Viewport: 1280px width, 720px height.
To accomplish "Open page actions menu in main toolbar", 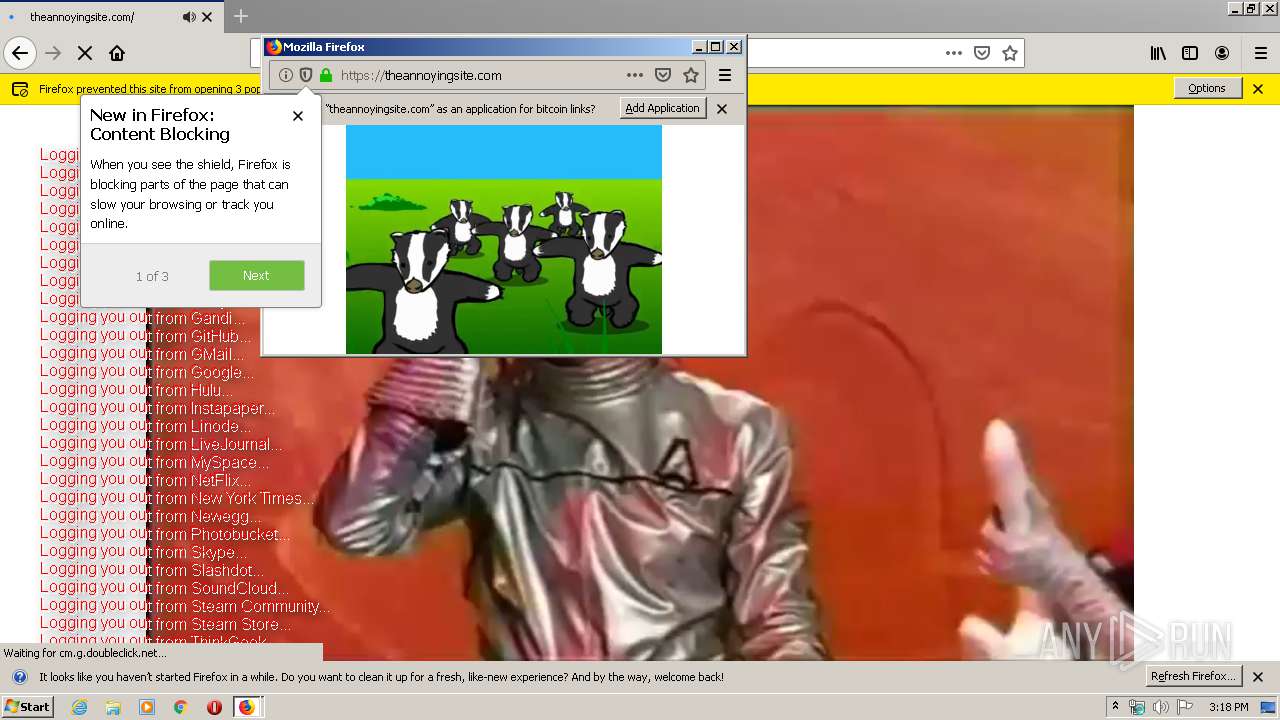I will [x=954, y=53].
